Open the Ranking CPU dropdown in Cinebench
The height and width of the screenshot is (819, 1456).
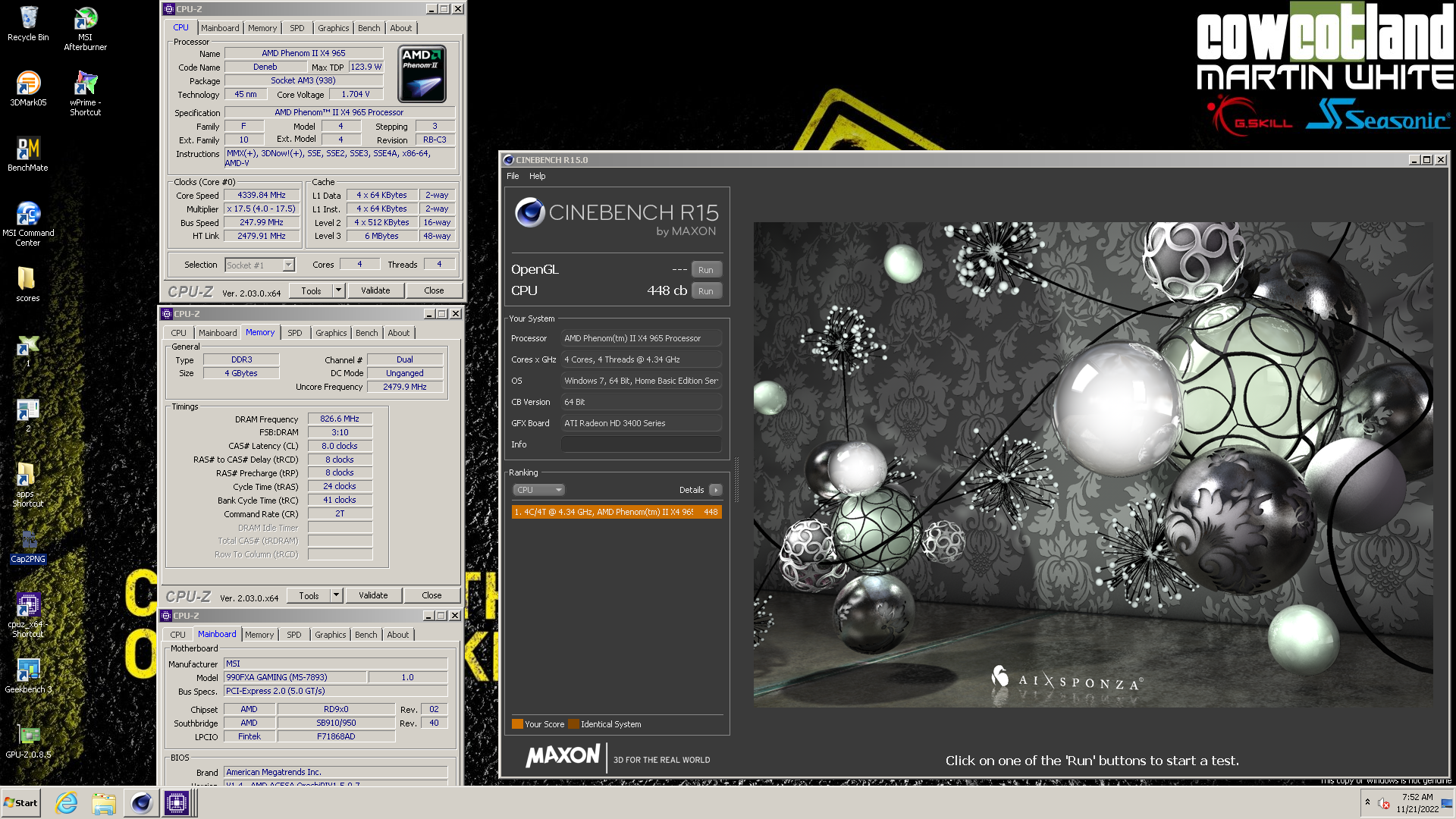tap(539, 490)
